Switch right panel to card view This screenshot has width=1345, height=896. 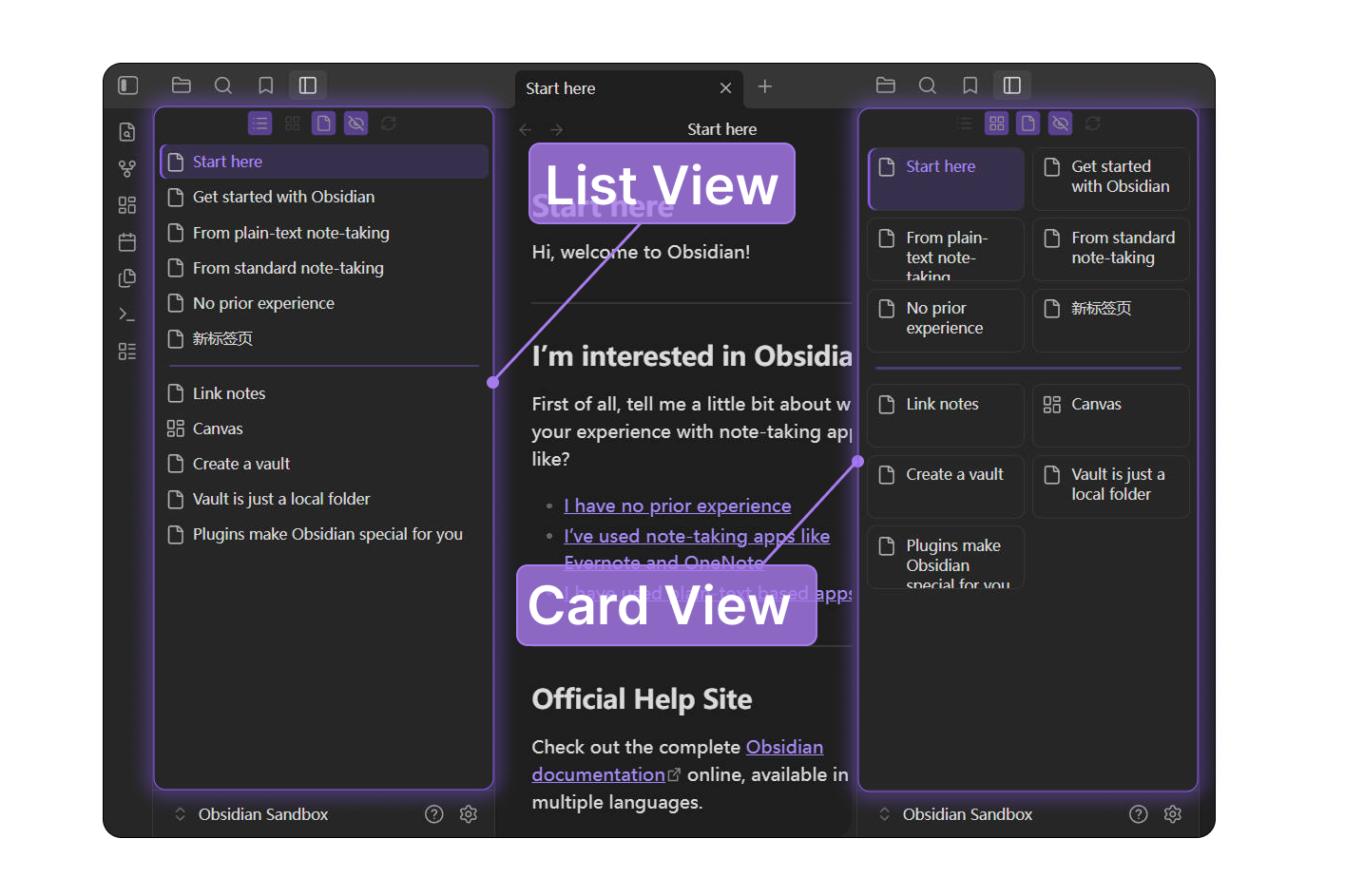[997, 124]
